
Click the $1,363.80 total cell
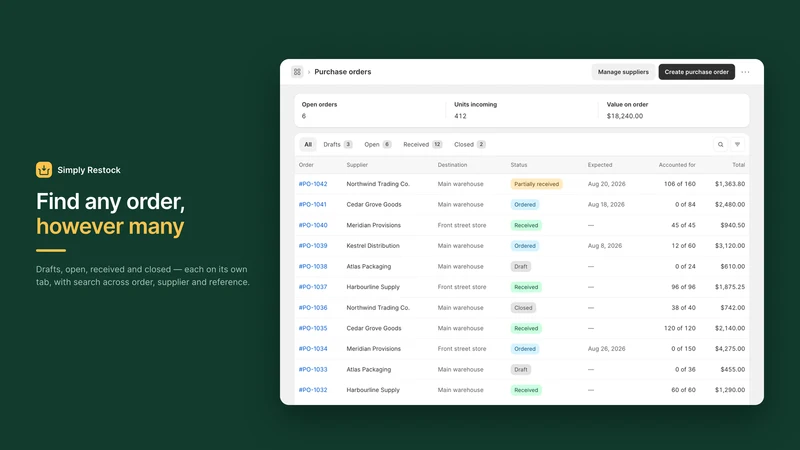coord(730,184)
